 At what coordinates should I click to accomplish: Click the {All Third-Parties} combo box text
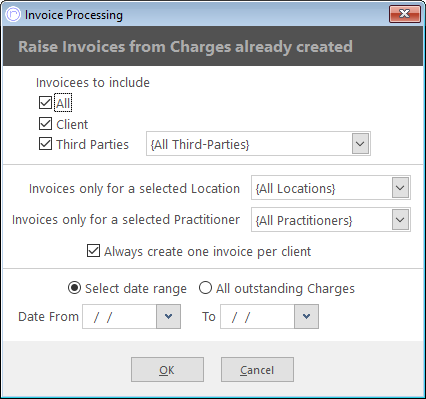click(200, 145)
